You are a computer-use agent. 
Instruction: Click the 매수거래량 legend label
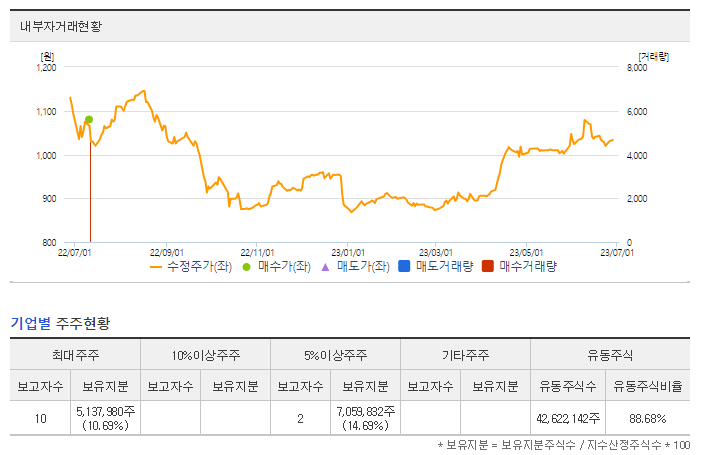pyautogui.click(x=528, y=266)
